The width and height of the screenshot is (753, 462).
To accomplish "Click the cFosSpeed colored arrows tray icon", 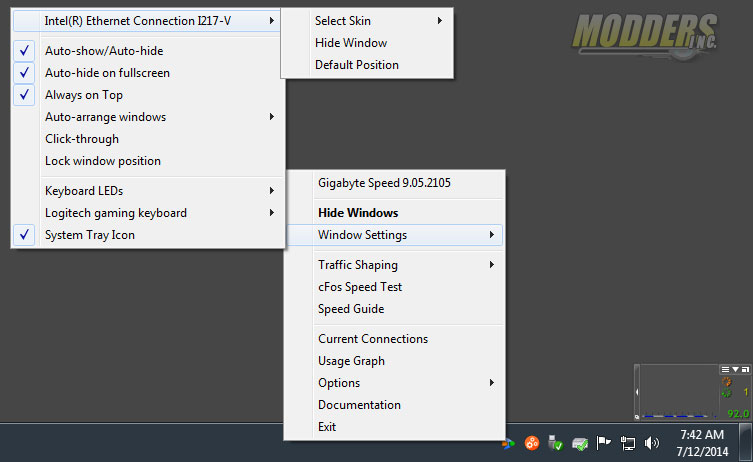I will pos(509,444).
